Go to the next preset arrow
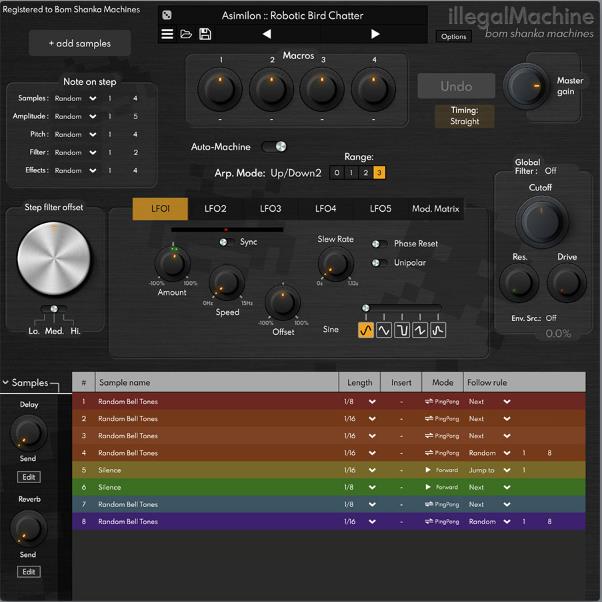Viewport: 602px width, 602px height. point(375,34)
